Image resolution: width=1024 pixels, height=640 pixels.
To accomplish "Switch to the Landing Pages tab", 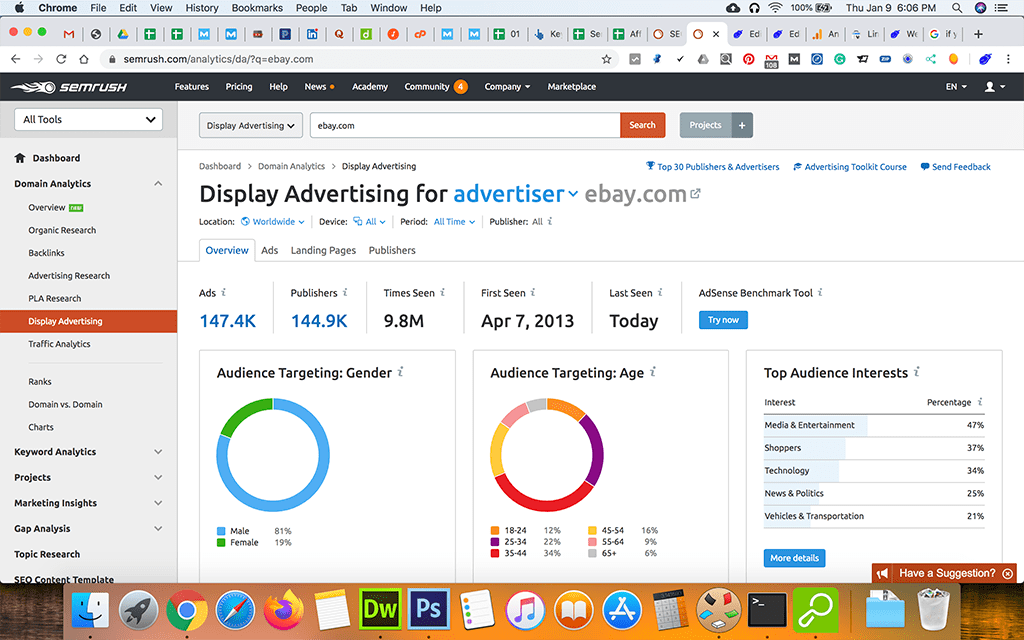I will 323,250.
